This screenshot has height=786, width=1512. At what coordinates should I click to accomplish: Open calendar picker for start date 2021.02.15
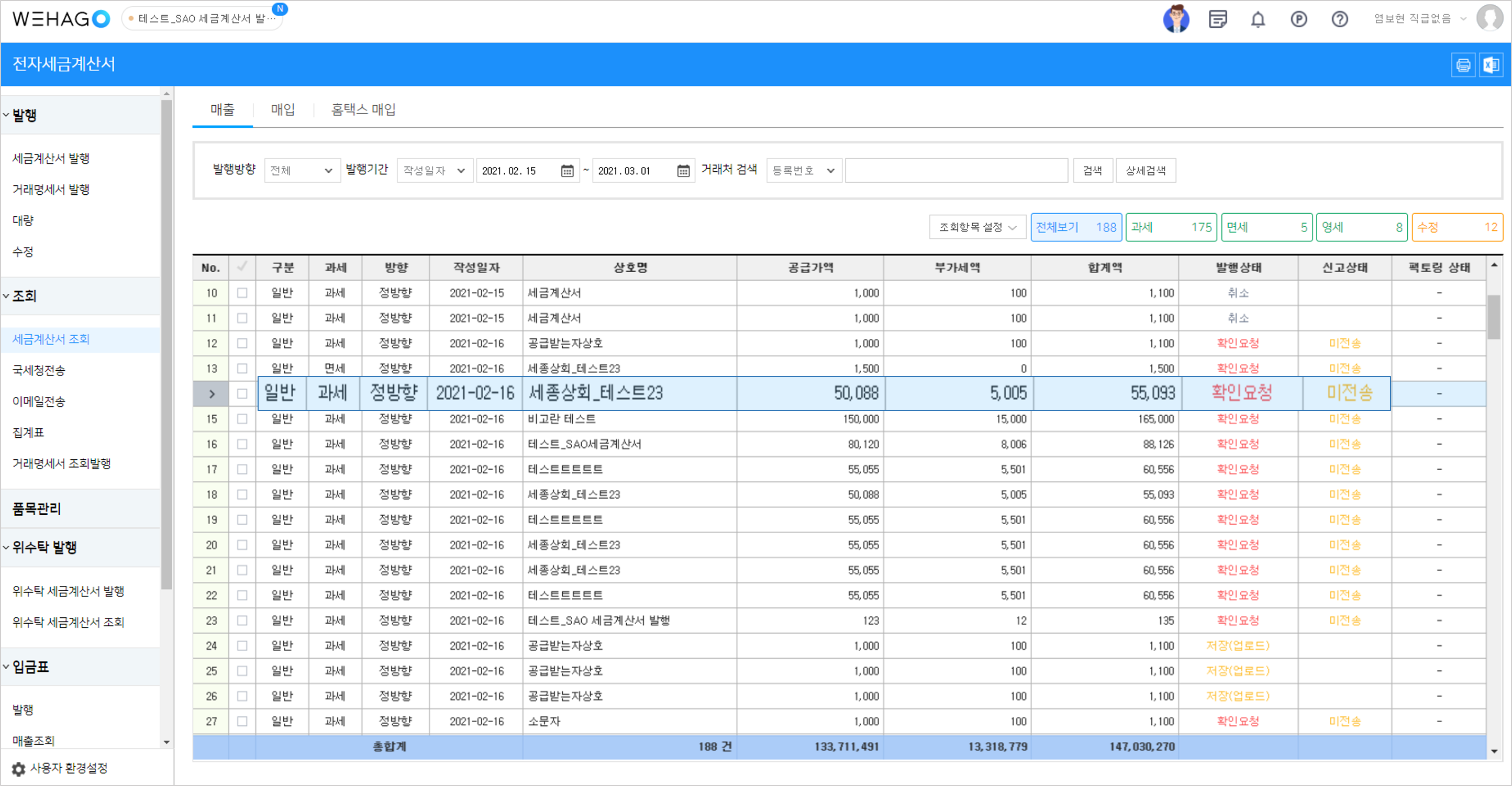[567, 171]
